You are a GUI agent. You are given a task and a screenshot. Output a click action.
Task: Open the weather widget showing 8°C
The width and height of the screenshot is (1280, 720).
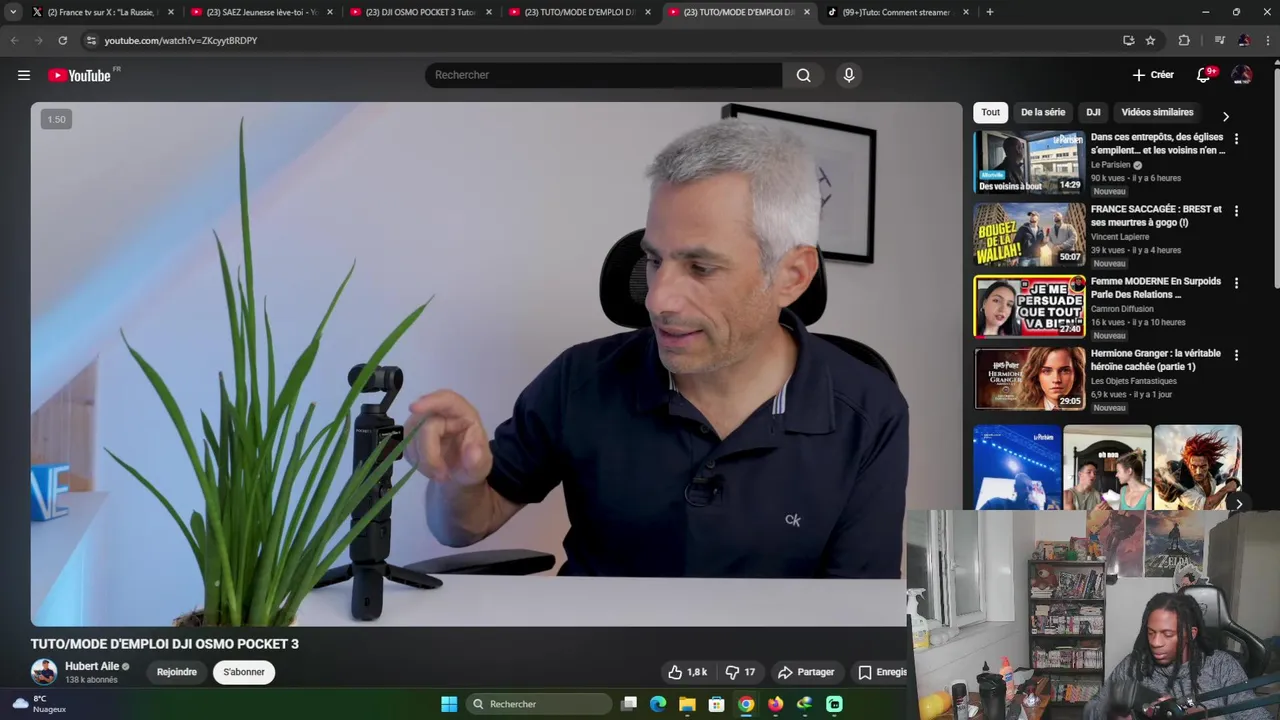tap(38, 704)
